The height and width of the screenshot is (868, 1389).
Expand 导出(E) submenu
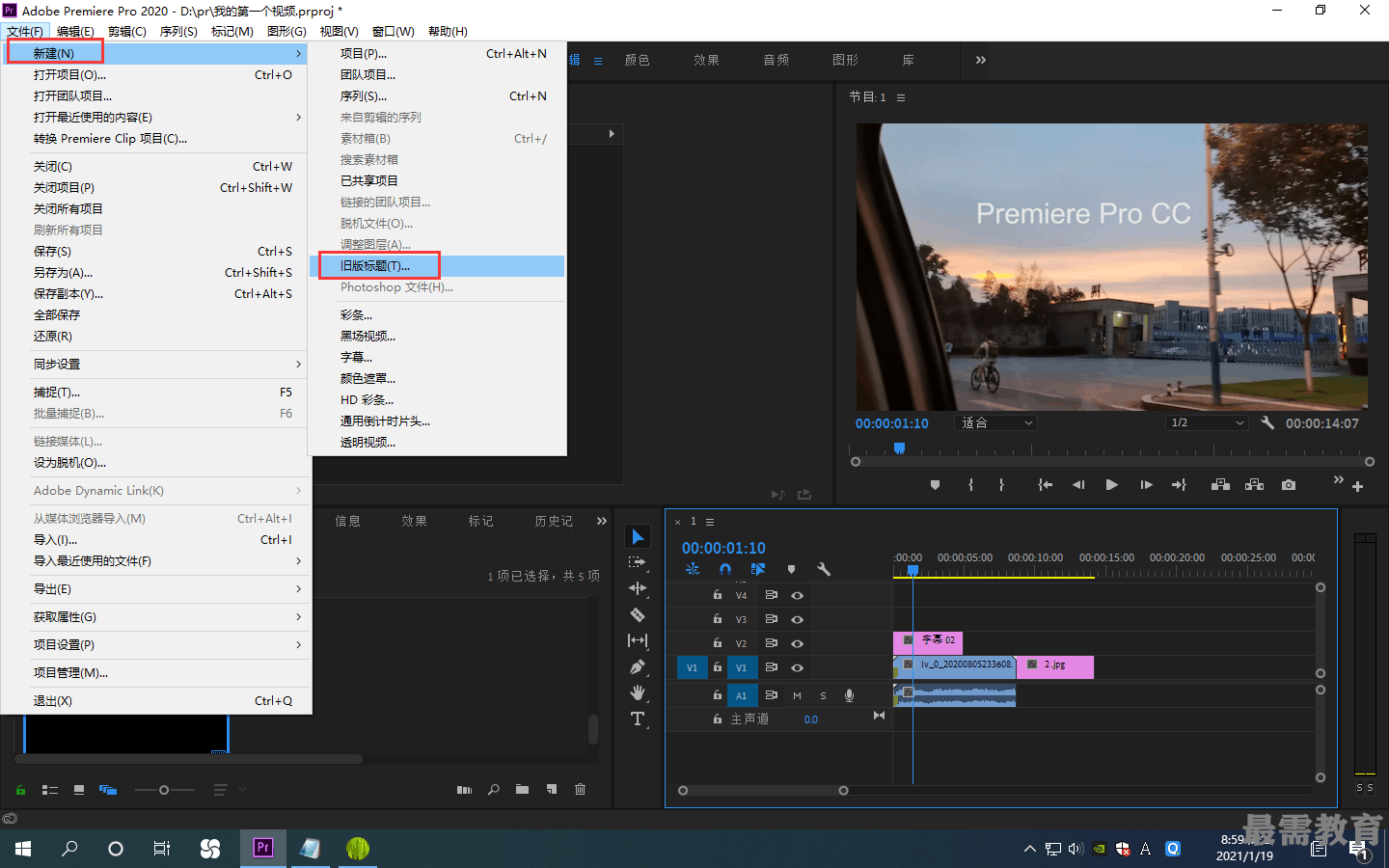[154, 588]
